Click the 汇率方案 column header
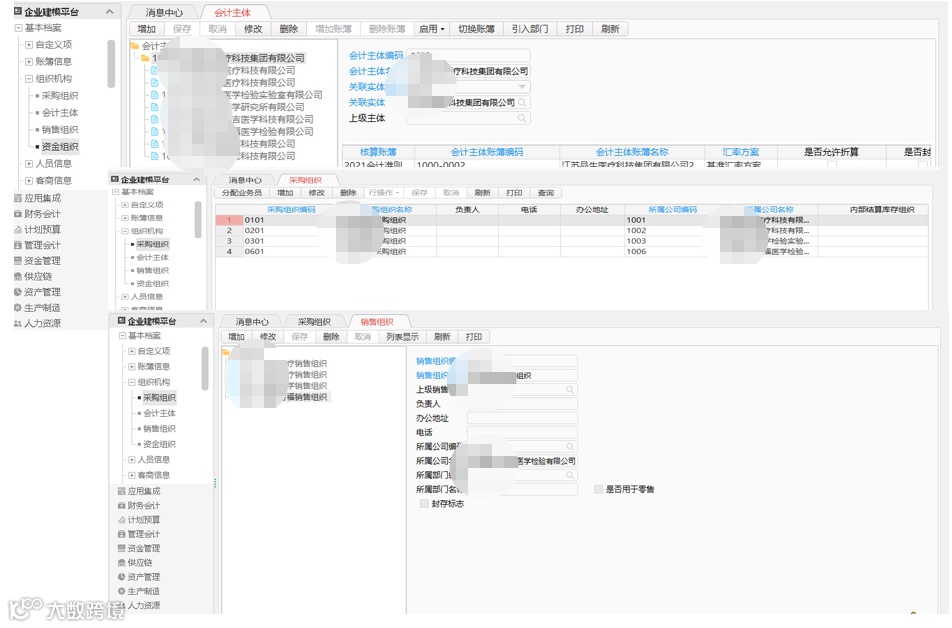Viewport: 952px width, 628px height. (x=740, y=152)
